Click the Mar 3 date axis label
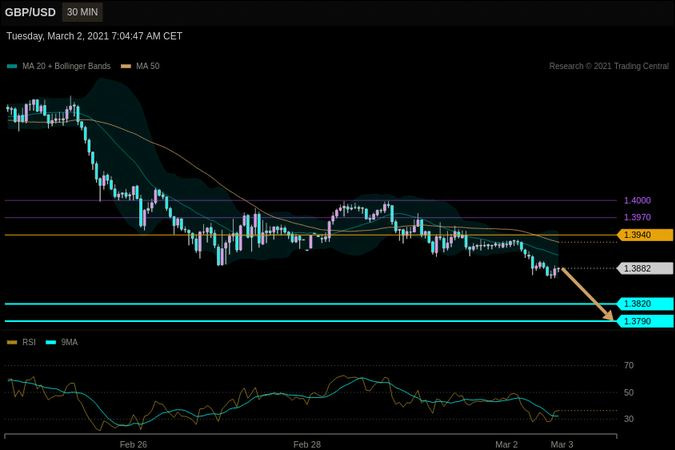The width and height of the screenshot is (675, 450). tap(562, 444)
